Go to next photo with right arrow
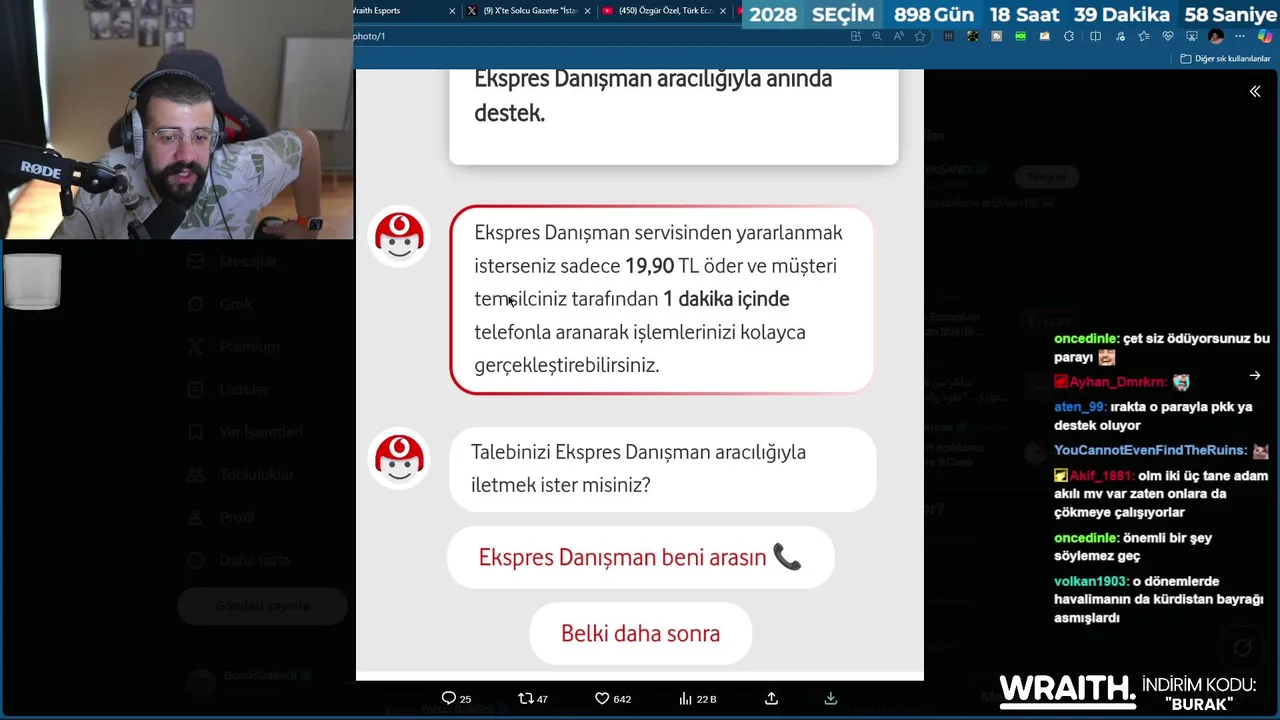Image resolution: width=1280 pixels, height=720 pixels. click(1255, 376)
